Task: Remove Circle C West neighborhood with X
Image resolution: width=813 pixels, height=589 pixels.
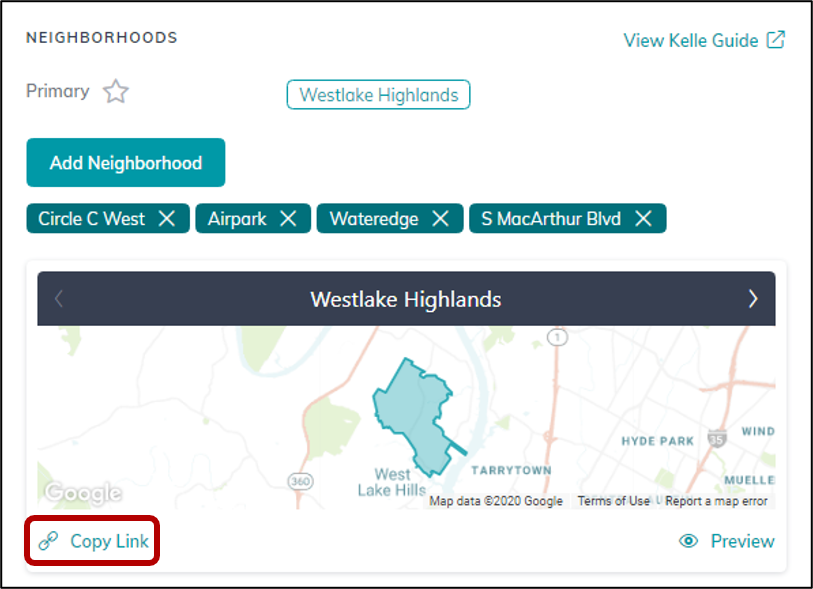Action: tap(167, 218)
